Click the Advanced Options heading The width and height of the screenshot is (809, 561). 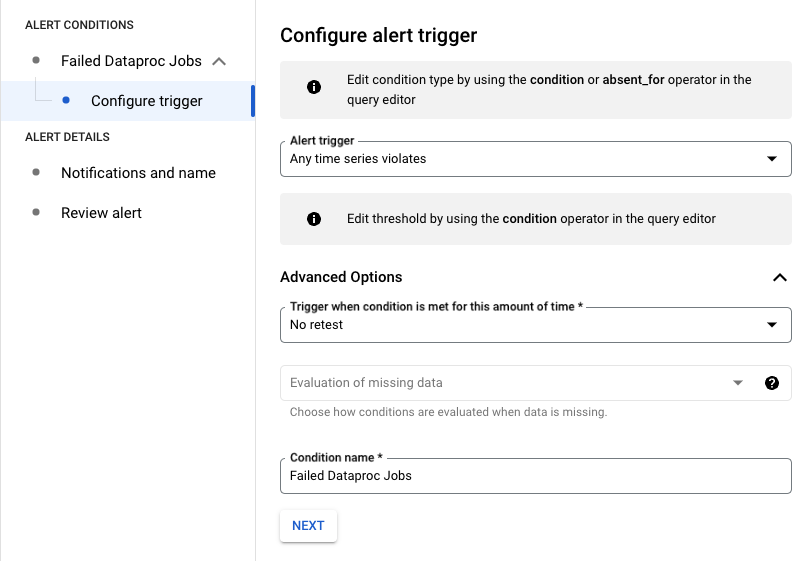click(341, 277)
